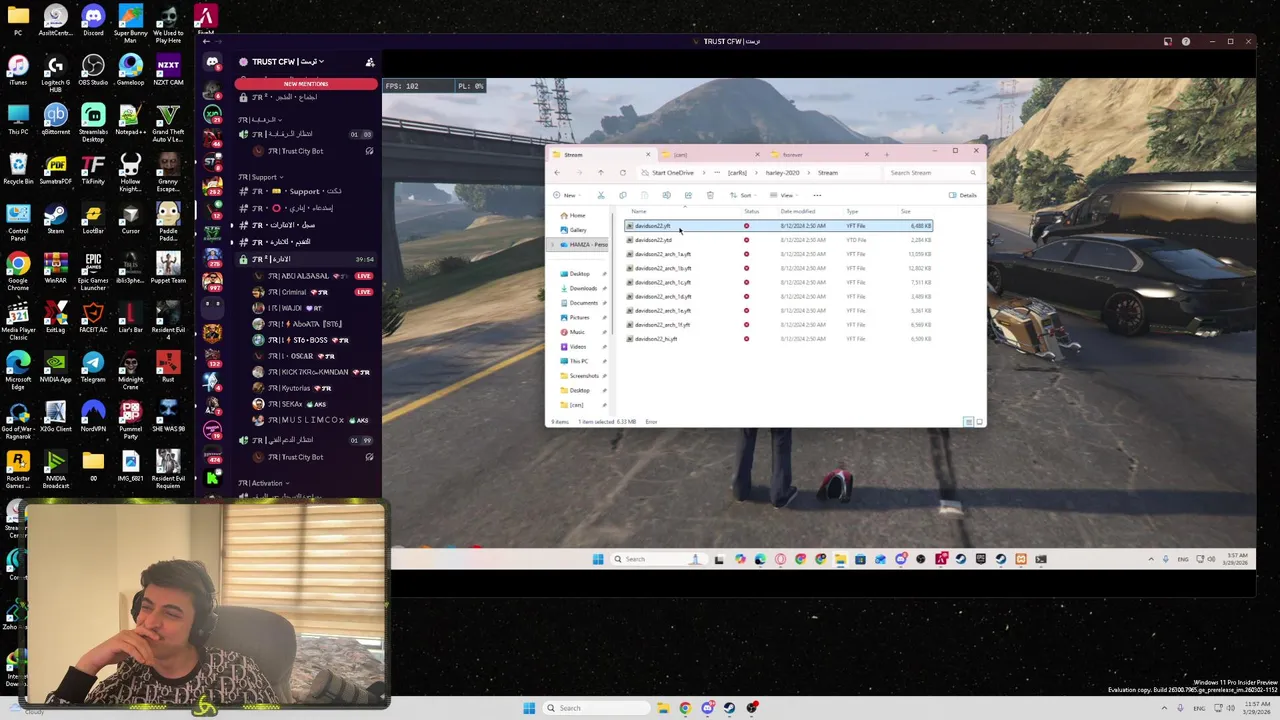Expand the Activation category in Discord

(x=264, y=483)
